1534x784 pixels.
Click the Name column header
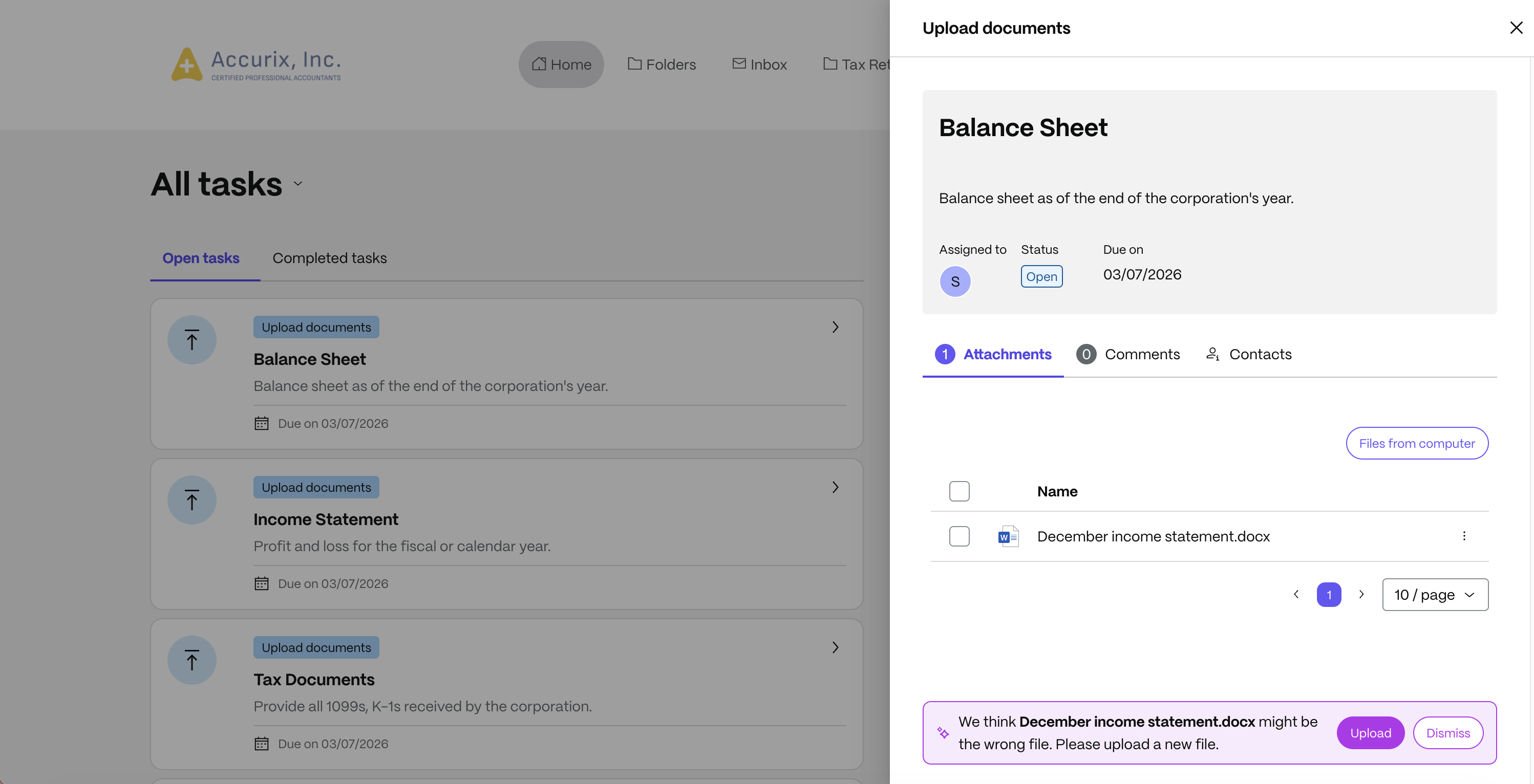pos(1057,491)
